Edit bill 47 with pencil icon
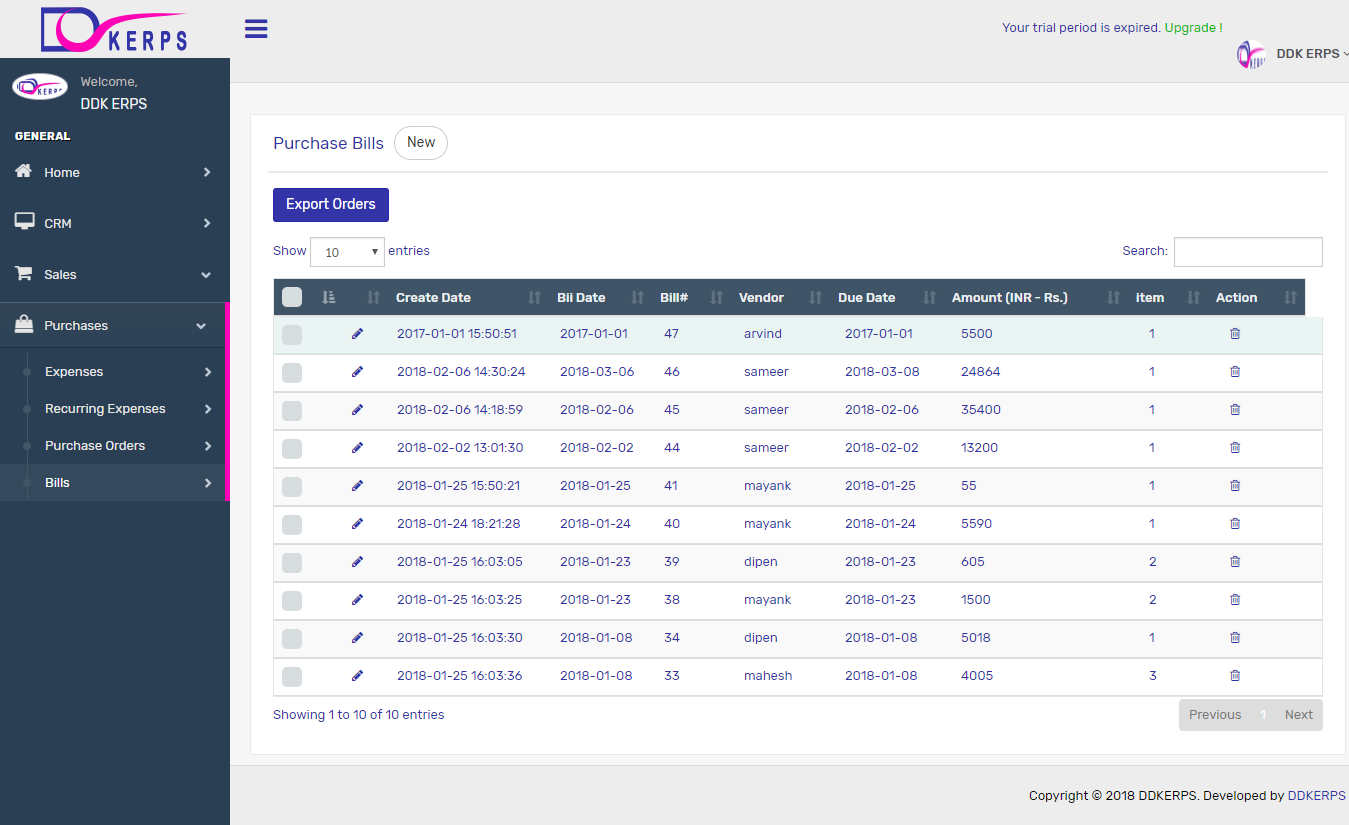Image resolution: width=1349 pixels, height=825 pixels. (x=358, y=334)
